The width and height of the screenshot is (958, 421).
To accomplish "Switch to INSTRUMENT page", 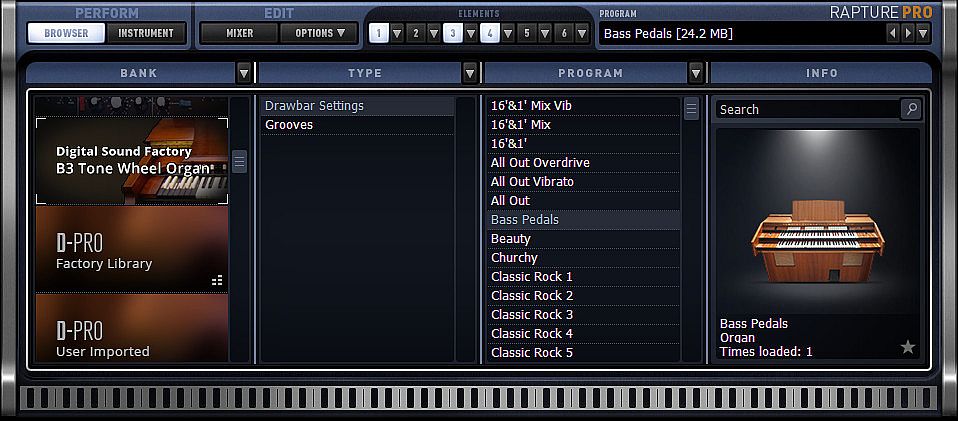I will [x=146, y=33].
